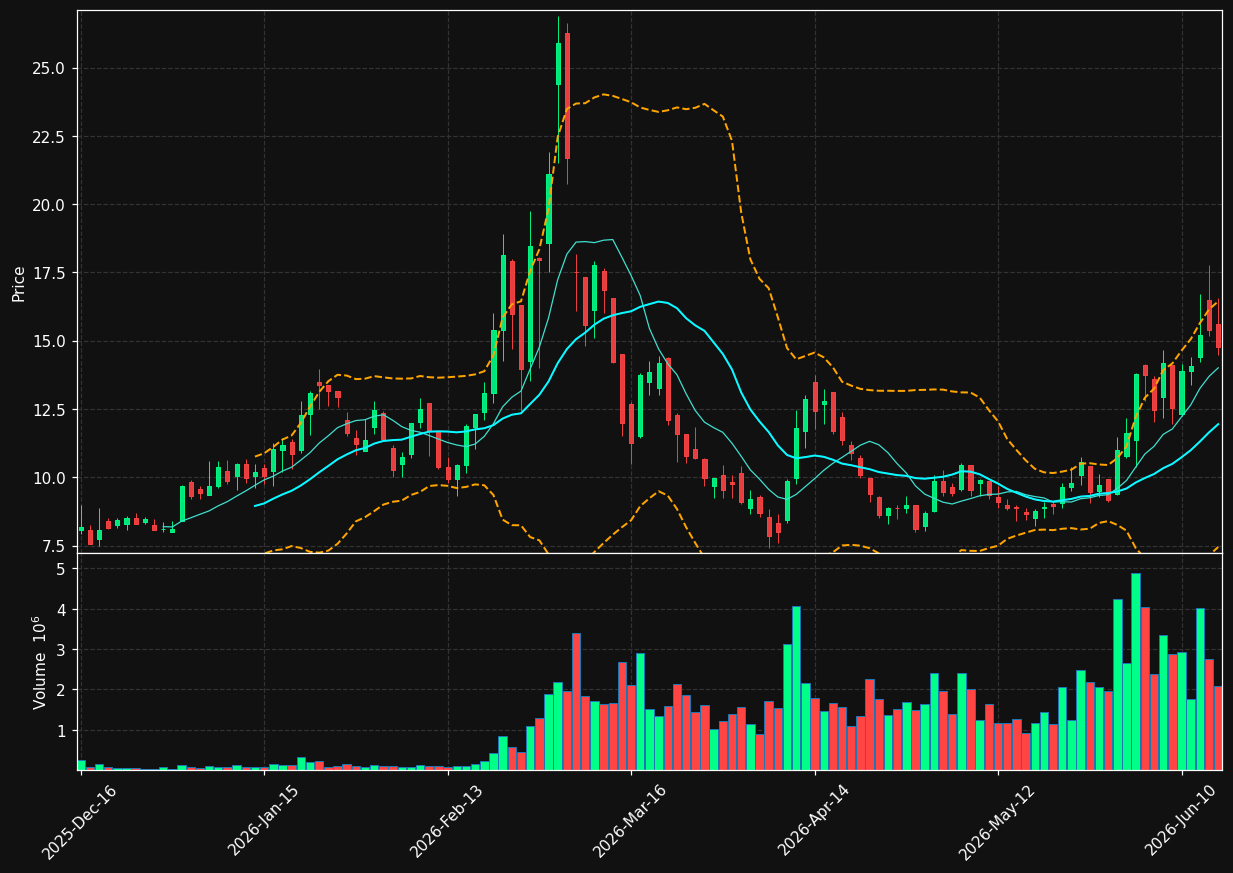Click the tallest green volume bar near 5
Viewport: 1233px width, 873px height.
1136,671
